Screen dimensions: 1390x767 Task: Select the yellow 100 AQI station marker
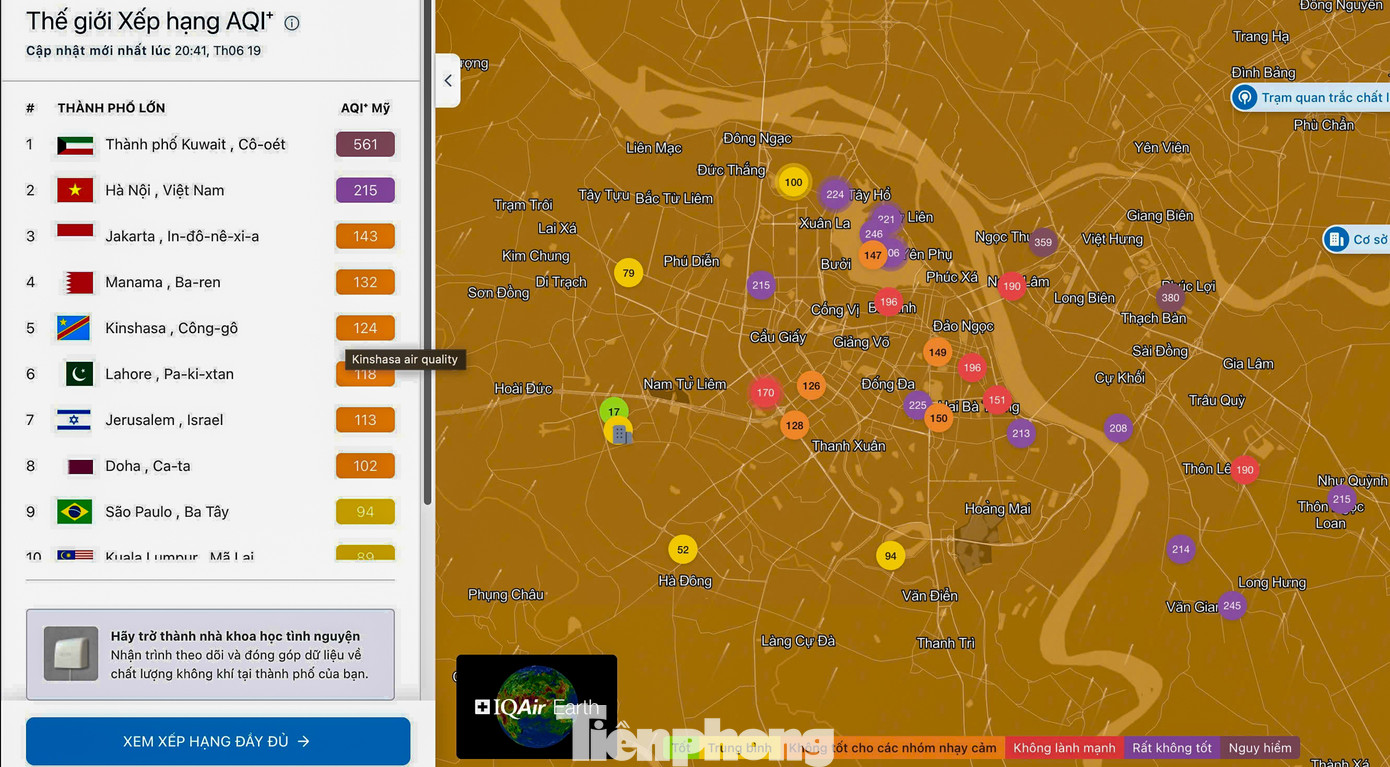coord(793,182)
